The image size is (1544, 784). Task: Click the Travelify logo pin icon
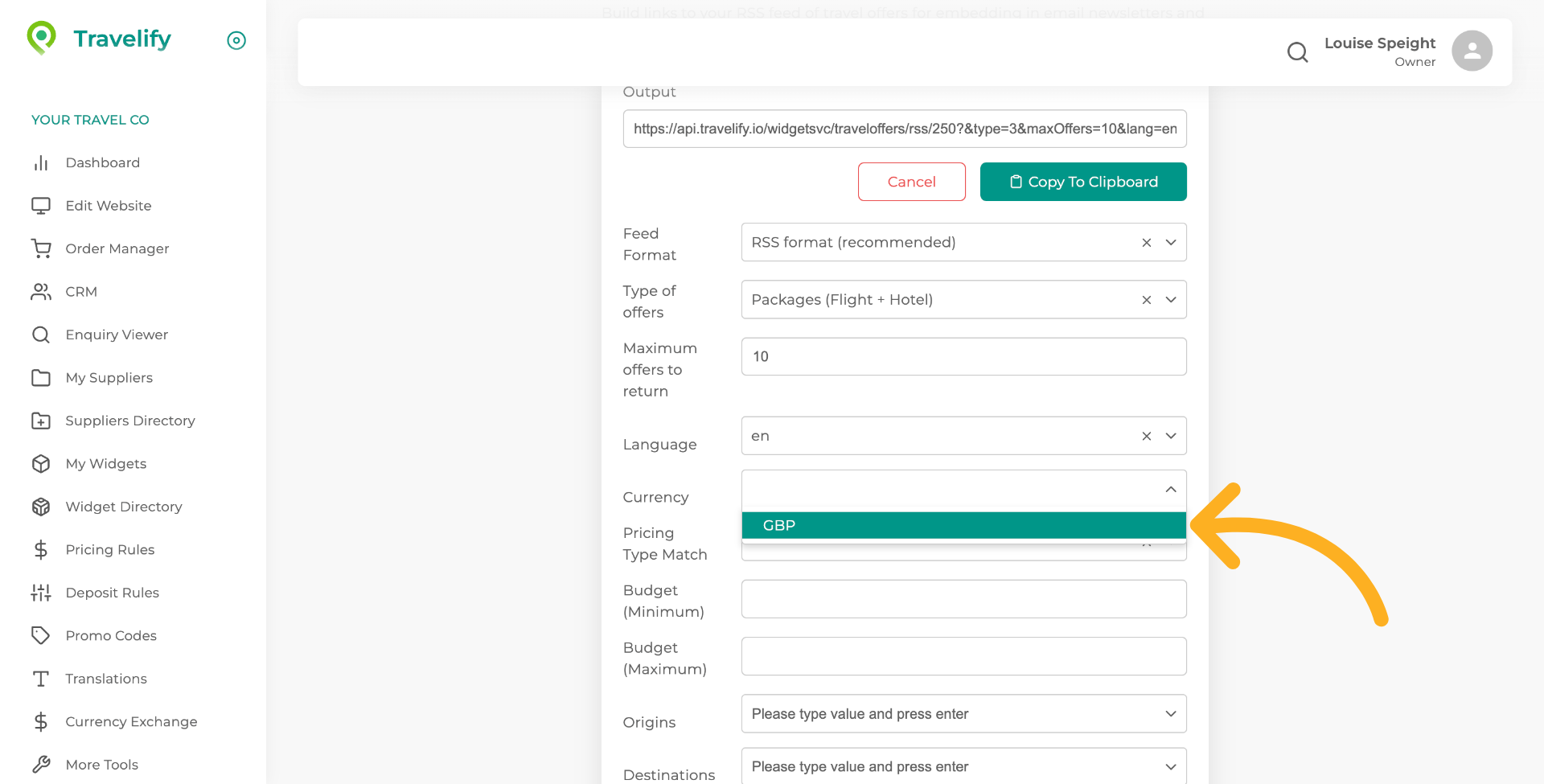[x=42, y=38]
